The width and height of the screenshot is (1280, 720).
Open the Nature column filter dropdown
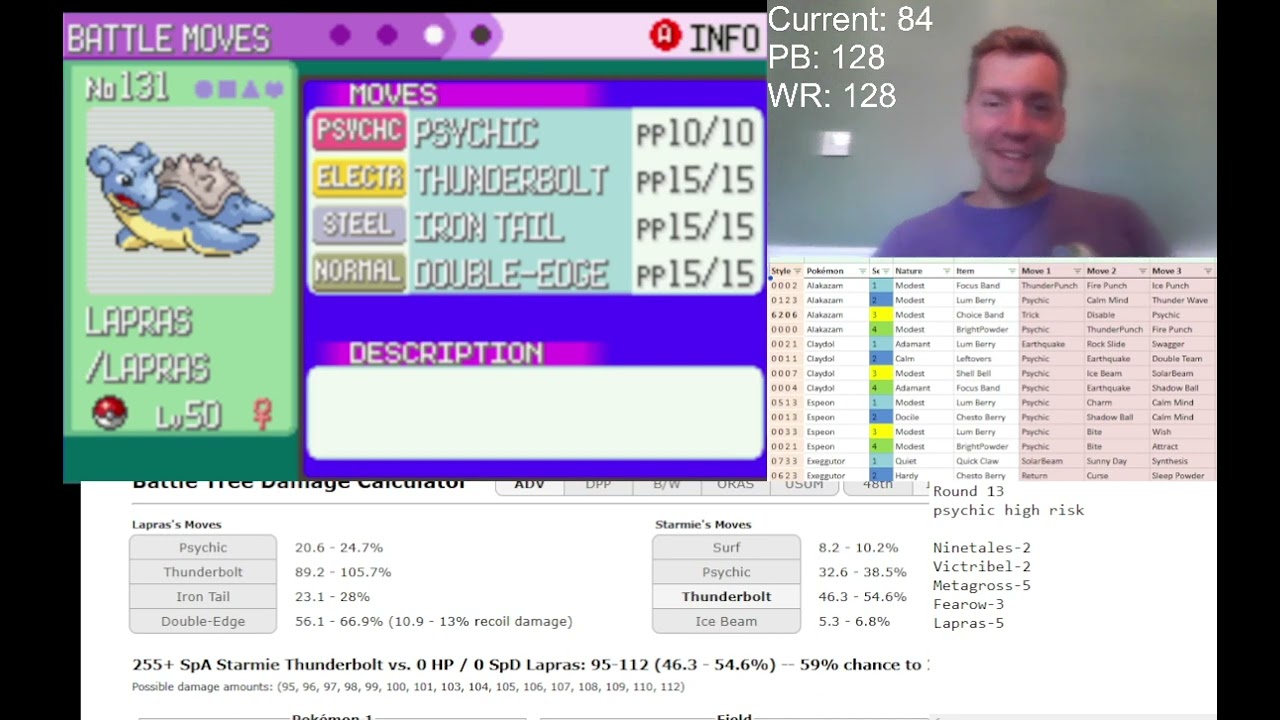tap(946, 271)
